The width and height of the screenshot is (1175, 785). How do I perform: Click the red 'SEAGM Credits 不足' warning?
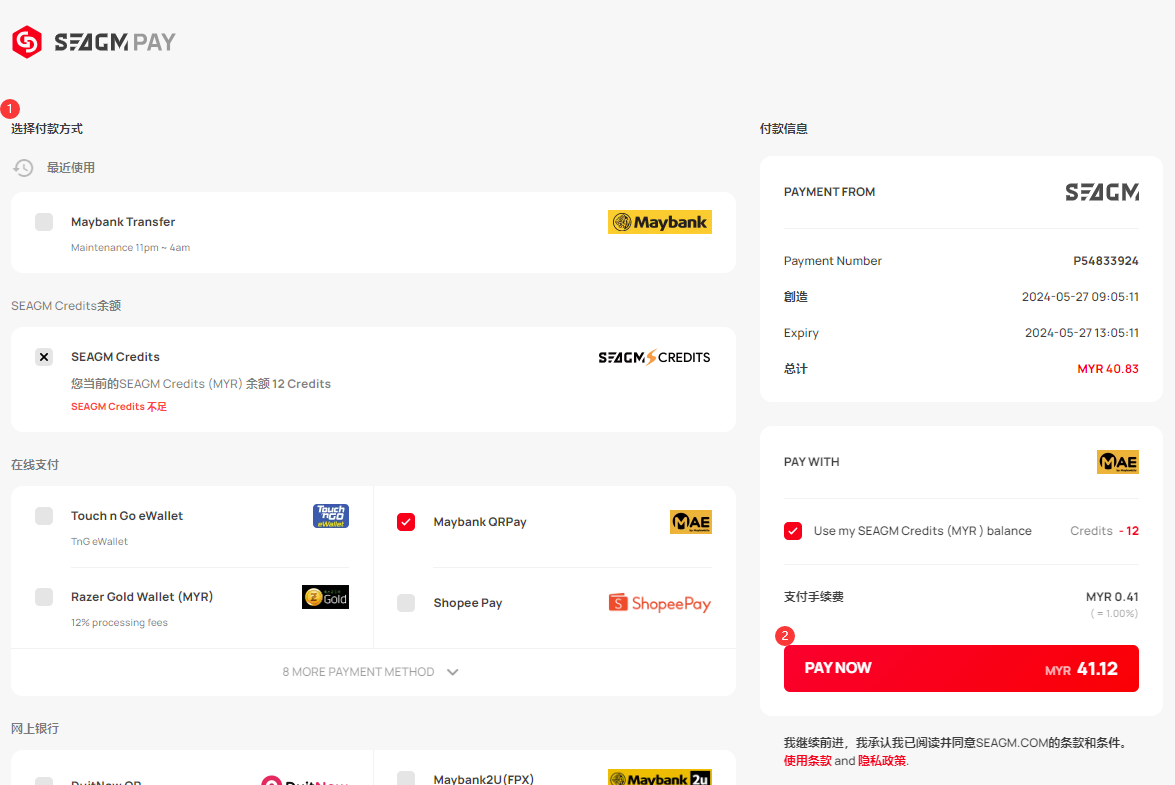click(119, 407)
